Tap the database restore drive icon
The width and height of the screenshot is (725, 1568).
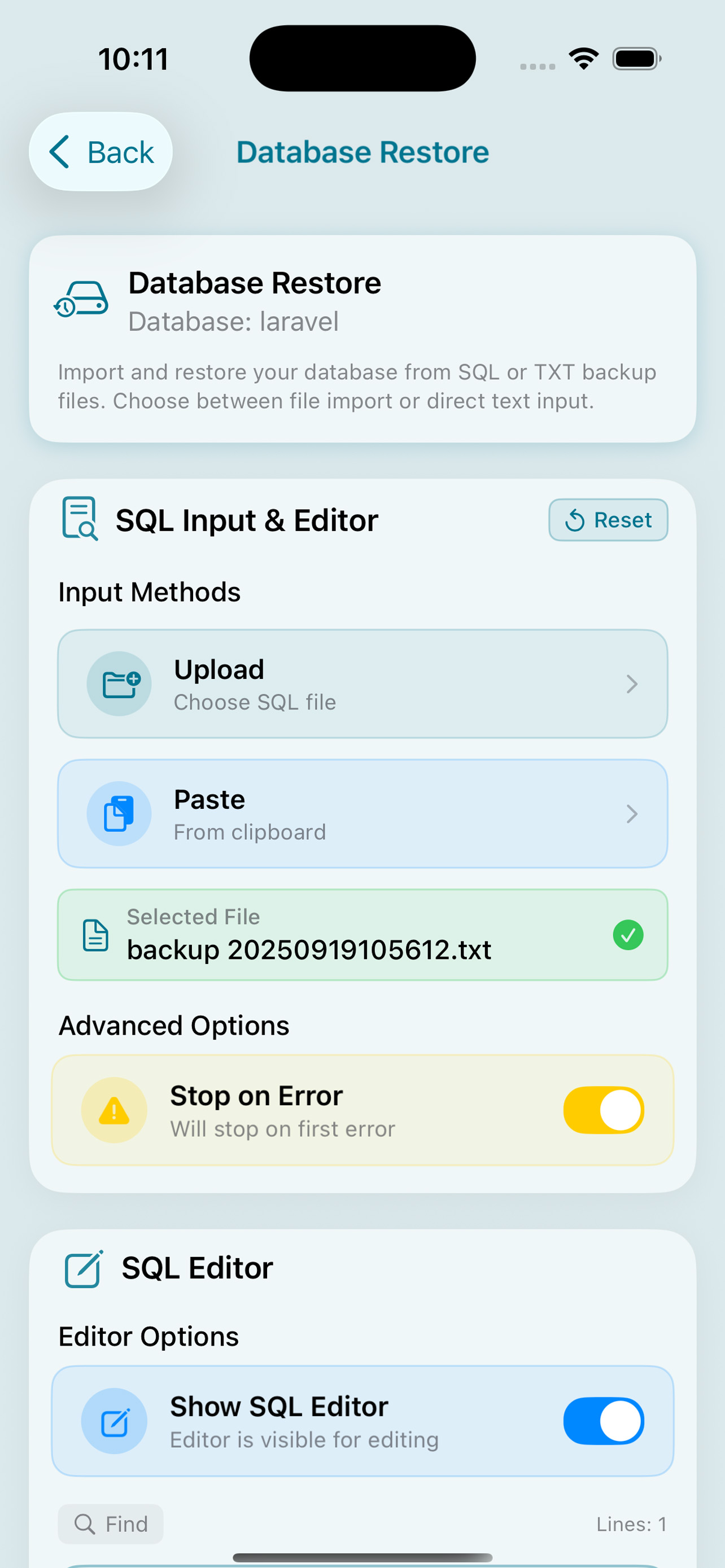pos(81,300)
